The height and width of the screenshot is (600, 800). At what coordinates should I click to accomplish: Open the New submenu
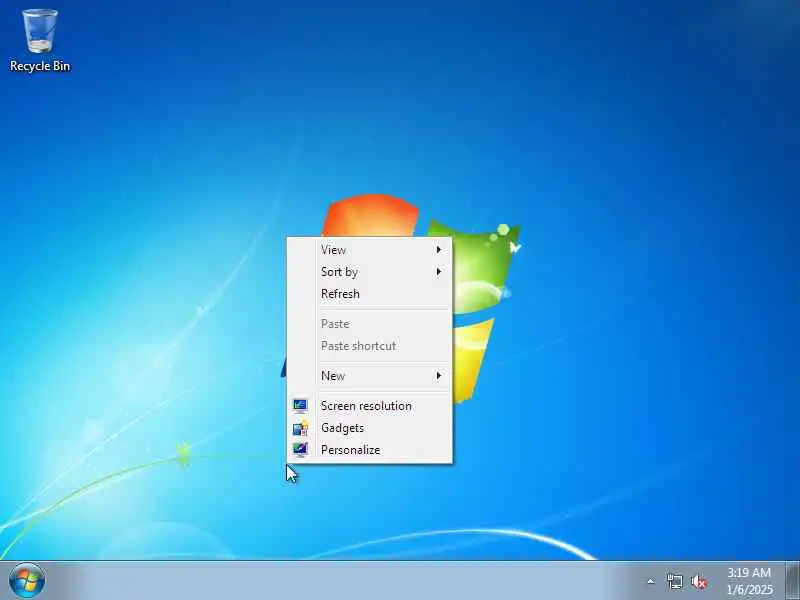click(x=369, y=376)
